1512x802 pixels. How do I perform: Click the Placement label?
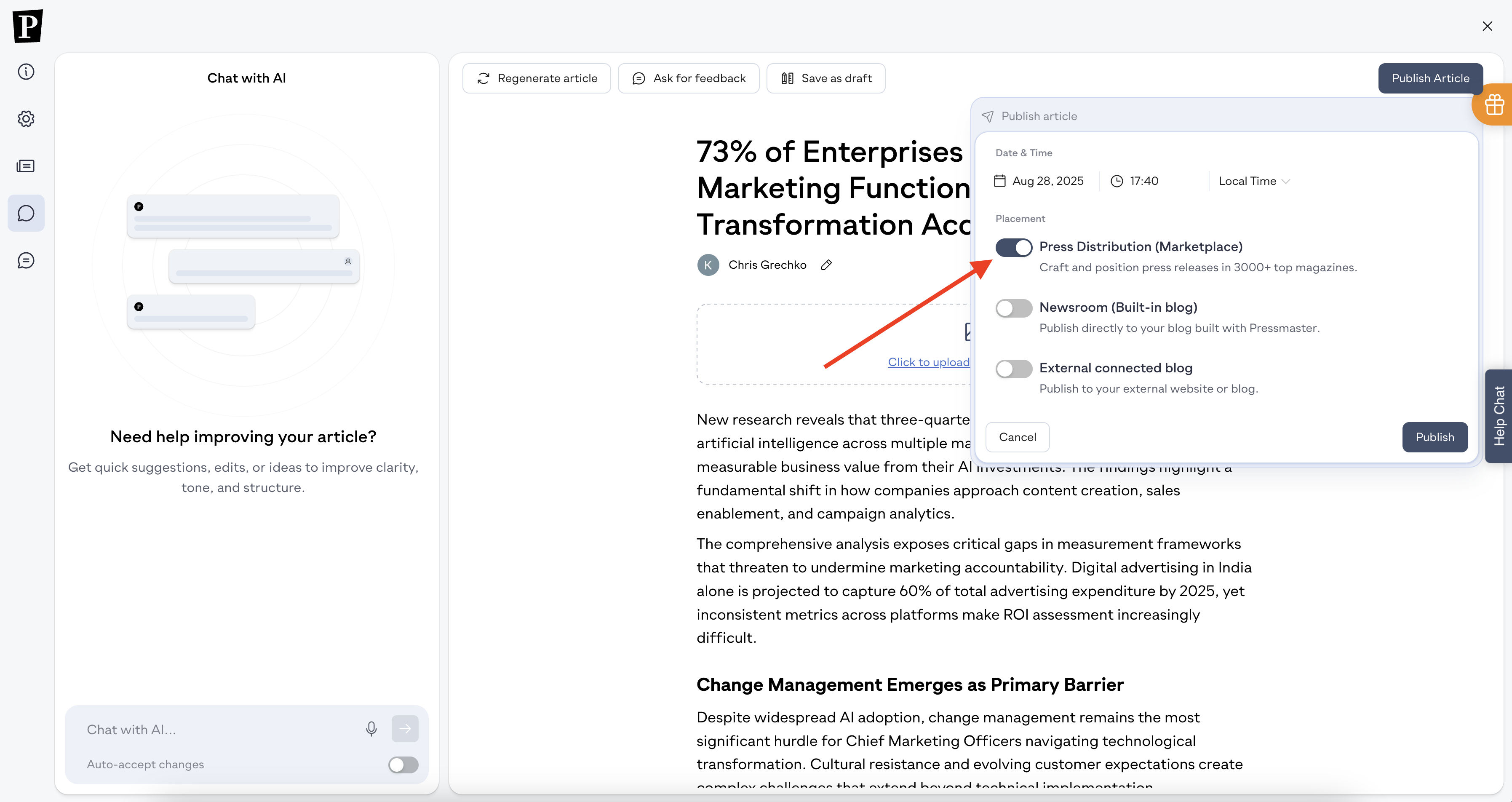1020,219
